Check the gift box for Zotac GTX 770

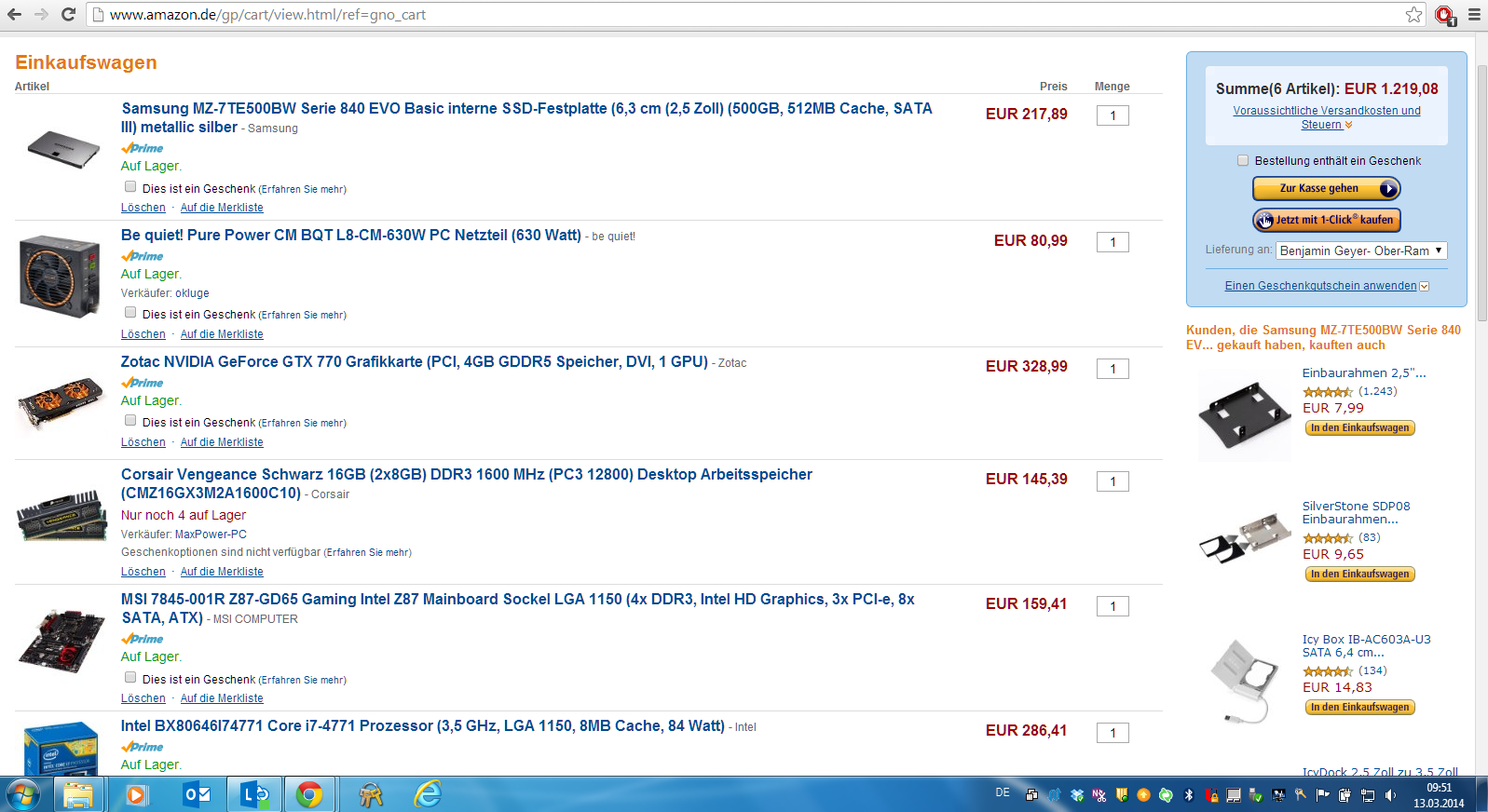pyautogui.click(x=130, y=420)
